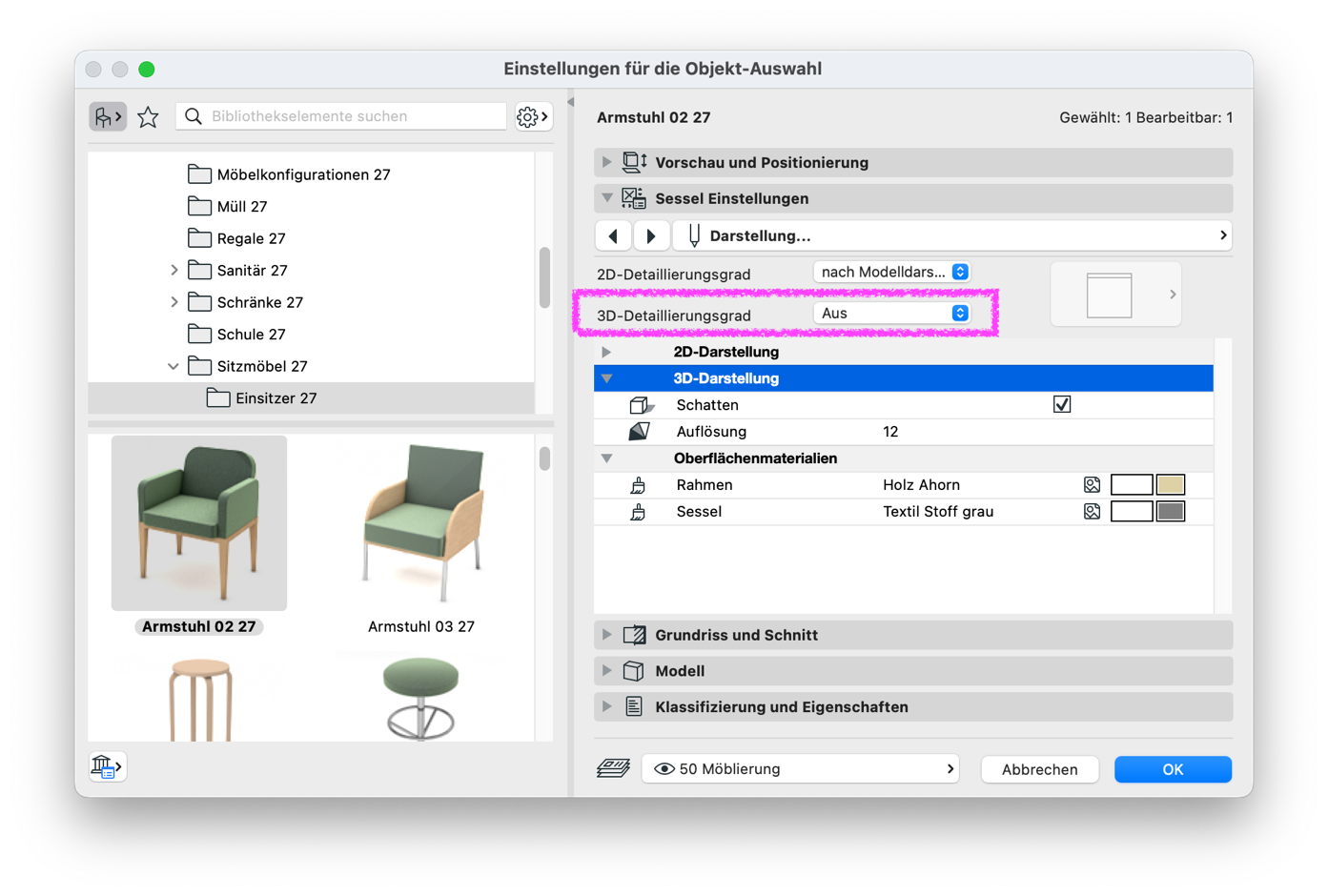The image size is (1328, 896).
Task: Click the Vorschau und Positionierung panel icon
Action: coord(635,162)
